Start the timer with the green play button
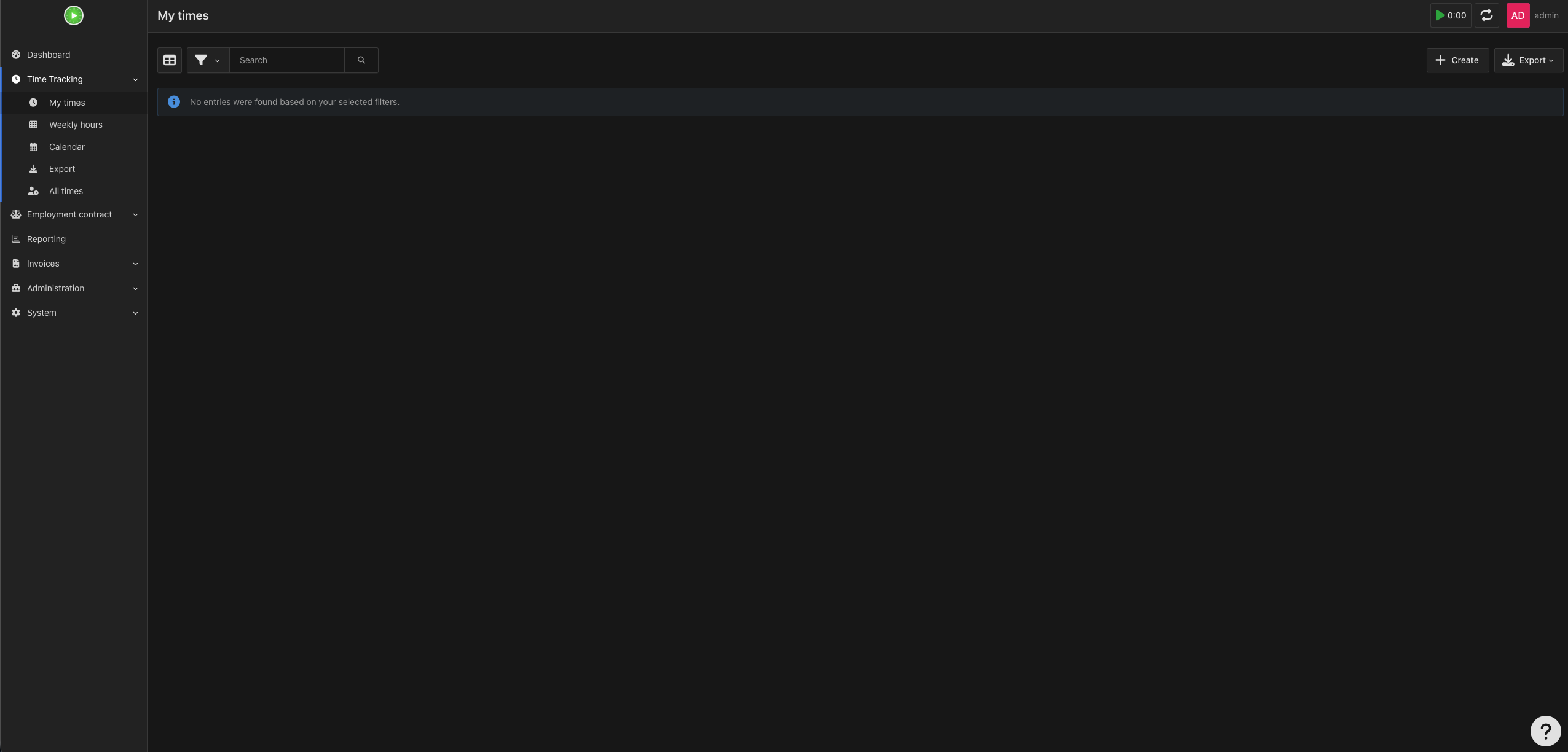 [x=1451, y=15]
